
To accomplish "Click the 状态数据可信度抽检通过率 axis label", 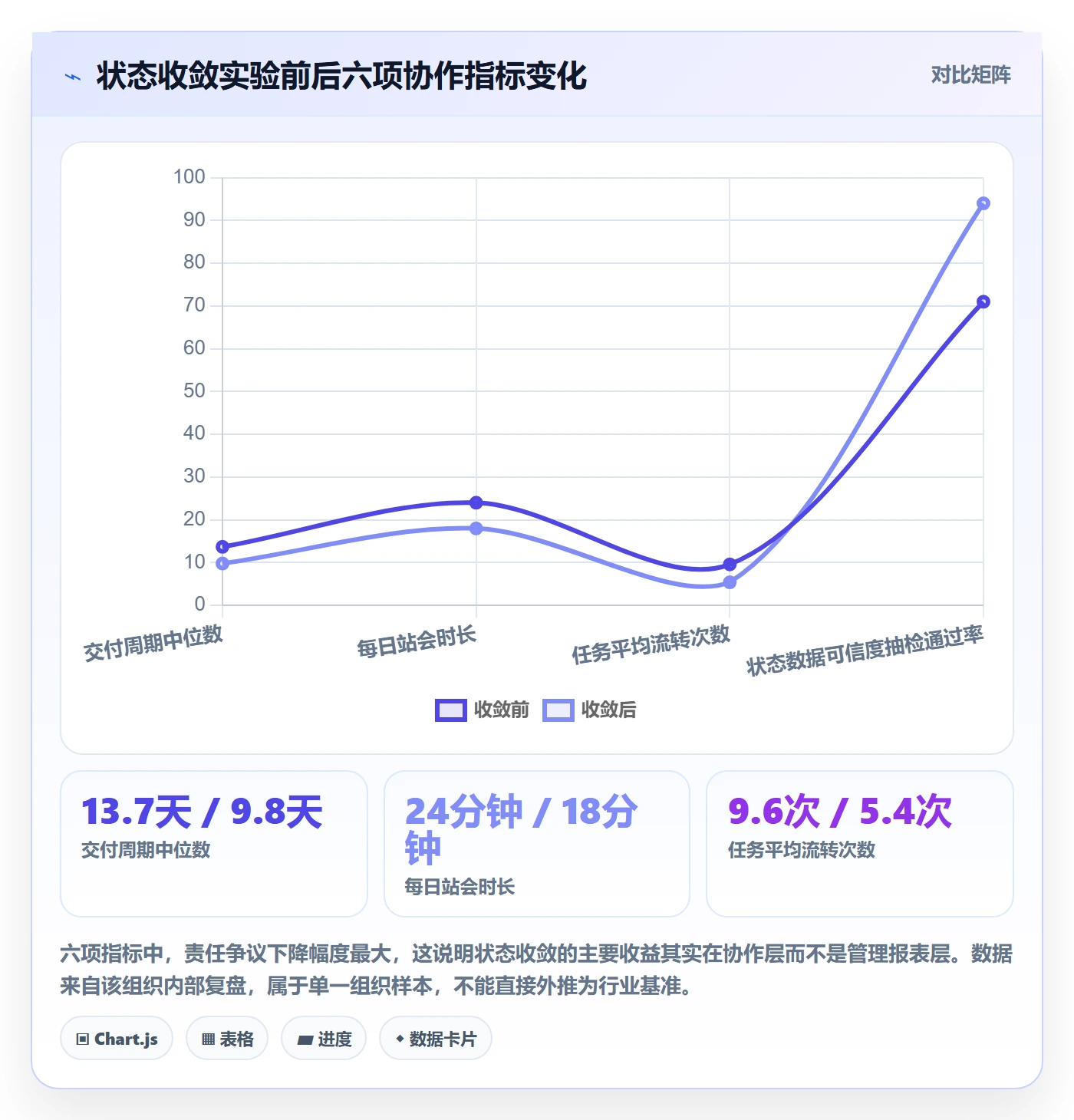I will tap(865, 651).
